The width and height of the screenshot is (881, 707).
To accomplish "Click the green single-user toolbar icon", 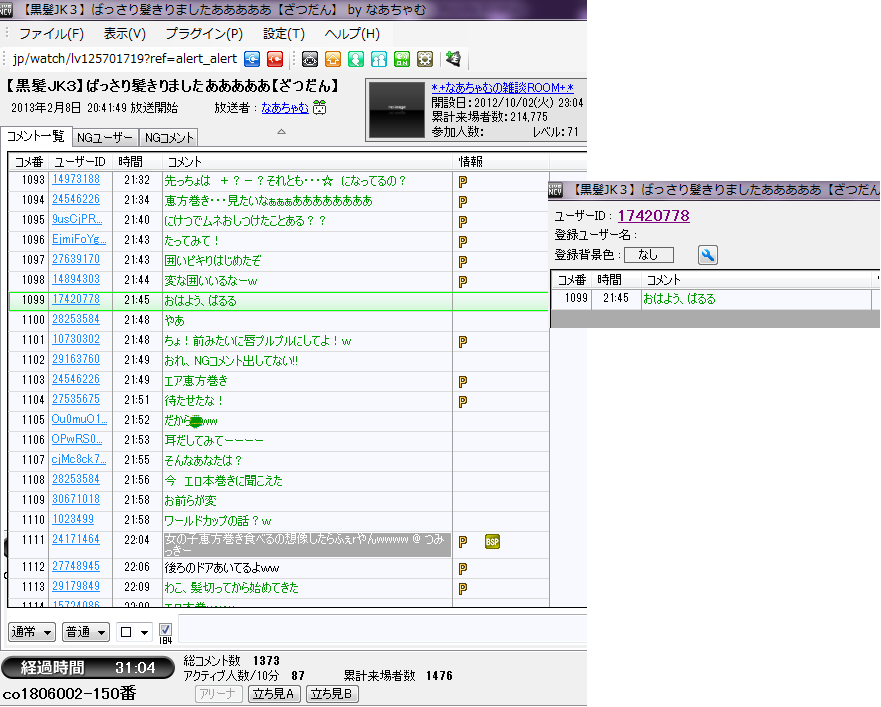I will coord(356,58).
